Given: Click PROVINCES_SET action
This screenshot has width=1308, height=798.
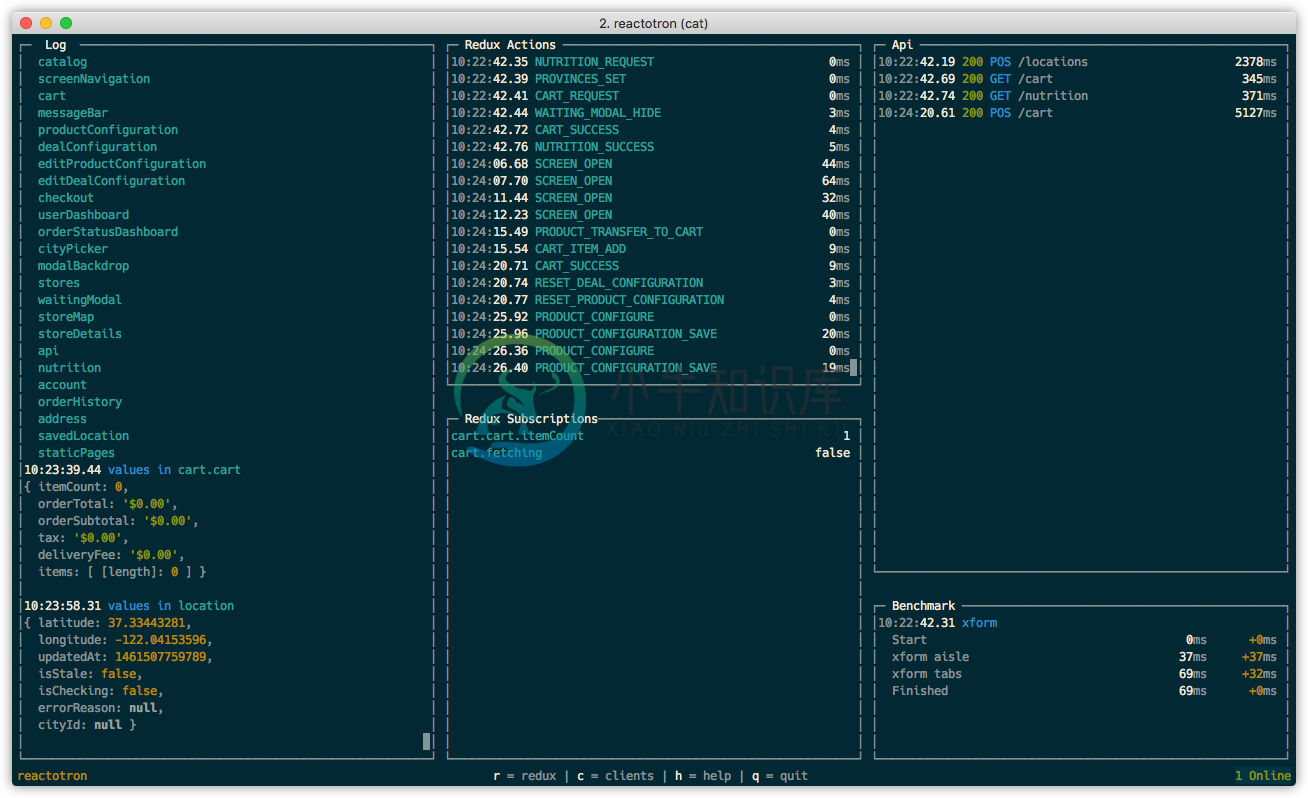Looking at the screenshot, I should tap(650, 79).
